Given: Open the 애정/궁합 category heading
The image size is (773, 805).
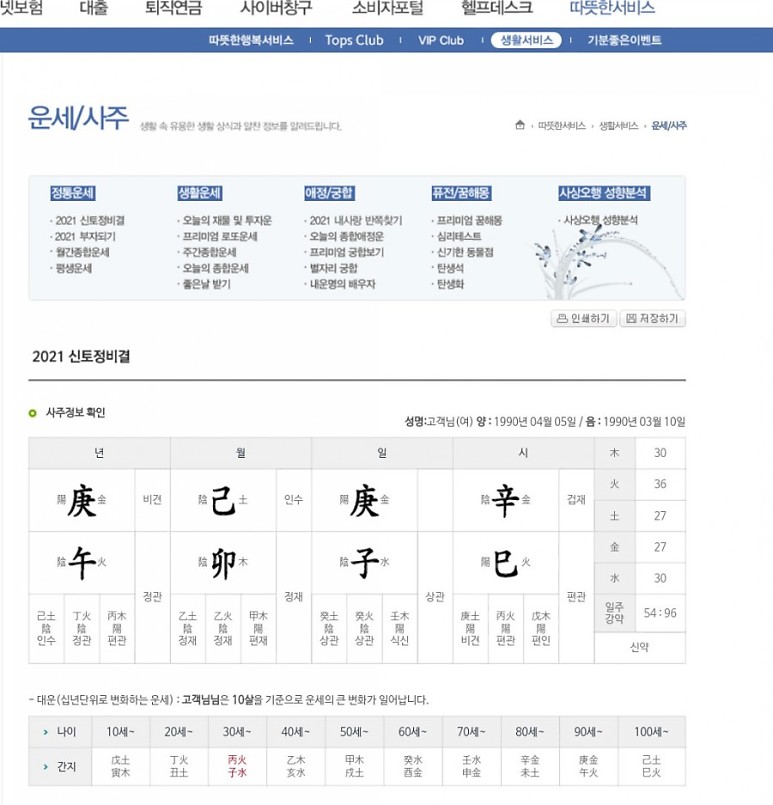Looking at the screenshot, I should tap(329, 193).
